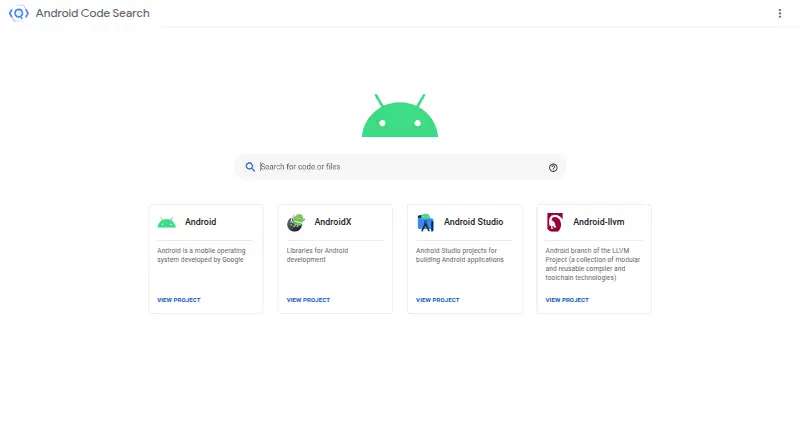Open the search help question mark icon
Screen dimensions: 800x440
[x=553, y=167]
